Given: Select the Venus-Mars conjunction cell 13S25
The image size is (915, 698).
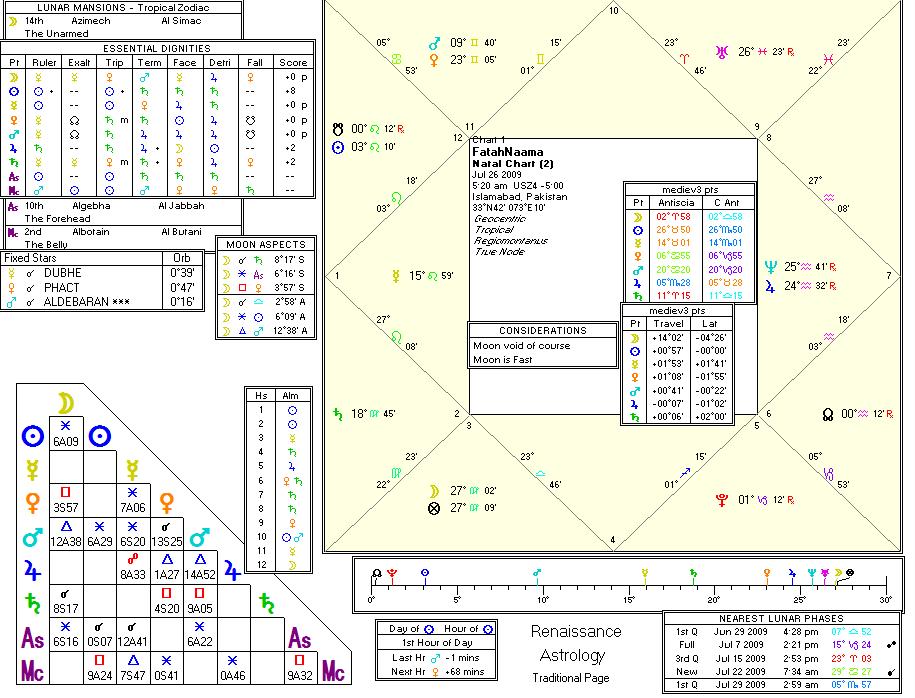Looking at the screenshot, I should [x=166, y=534].
